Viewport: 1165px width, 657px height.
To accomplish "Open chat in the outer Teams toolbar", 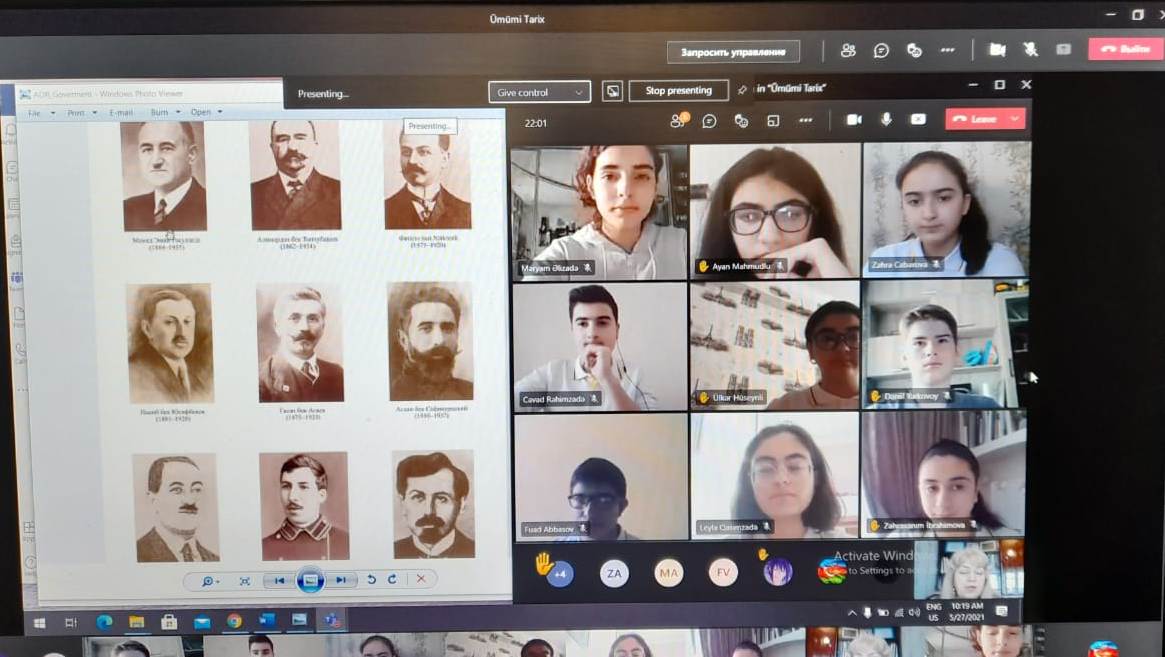I will coord(881,51).
